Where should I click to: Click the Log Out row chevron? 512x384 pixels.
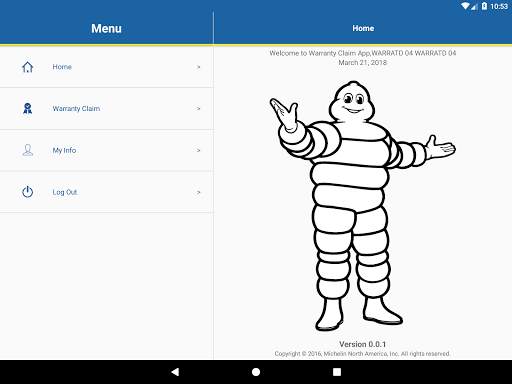[x=199, y=192]
